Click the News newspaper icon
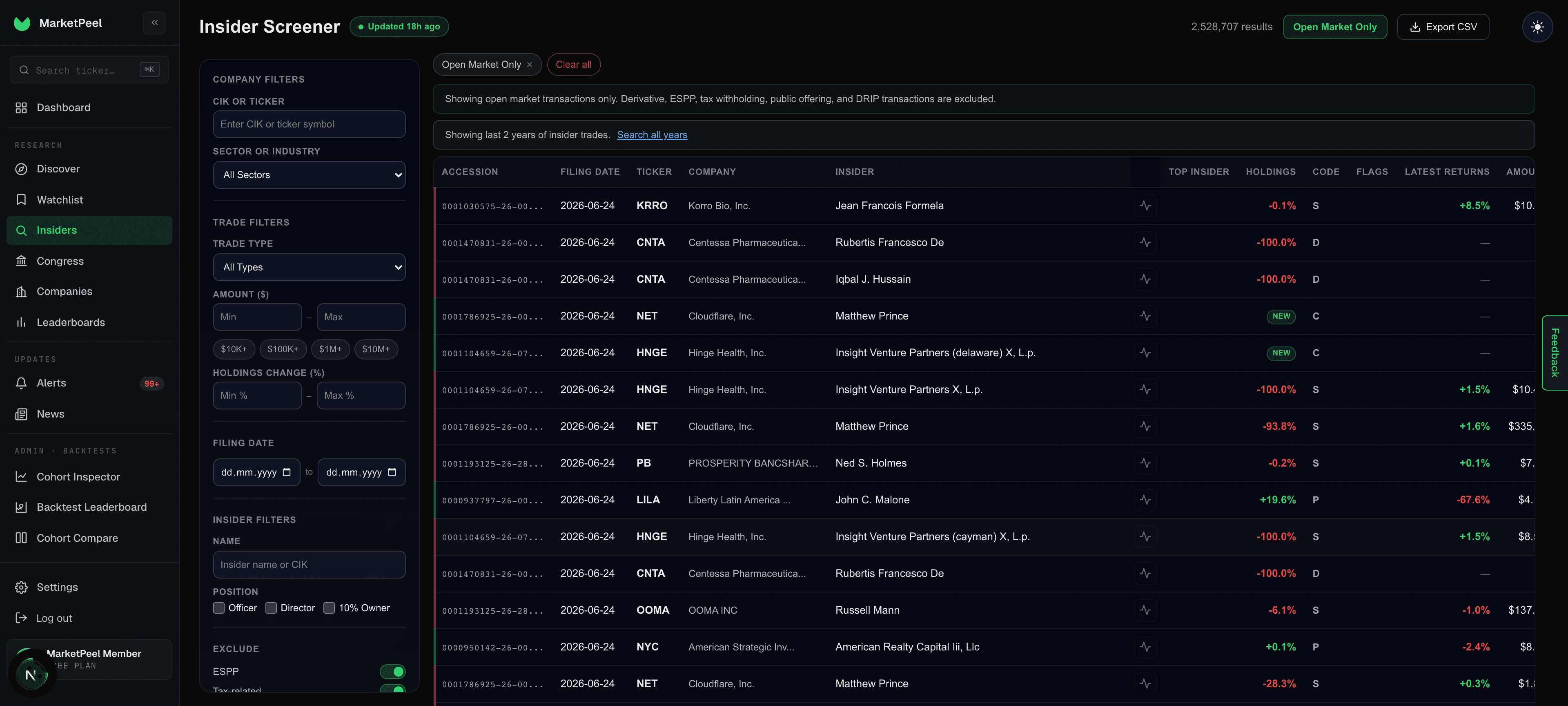The image size is (1568, 706). pos(21,413)
